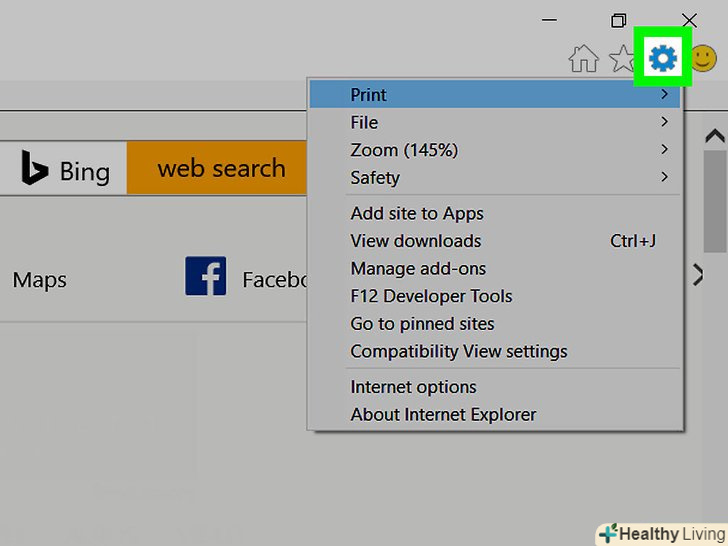728x546 pixels.
Task: Open Internet options
Action: tap(413, 387)
